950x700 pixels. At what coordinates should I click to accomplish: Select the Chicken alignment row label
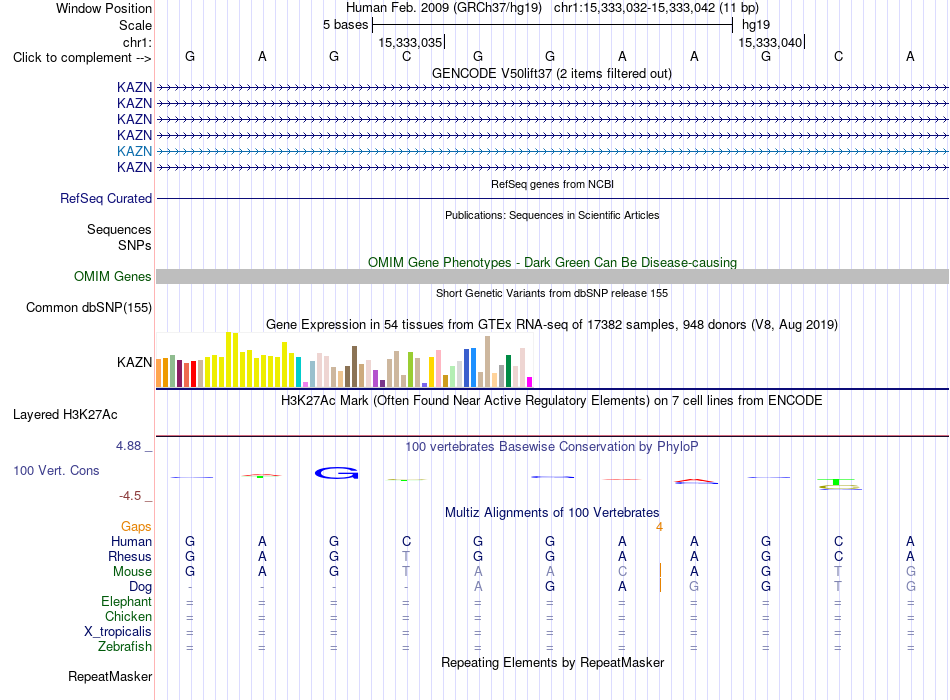pyautogui.click(x=128, y=616)
